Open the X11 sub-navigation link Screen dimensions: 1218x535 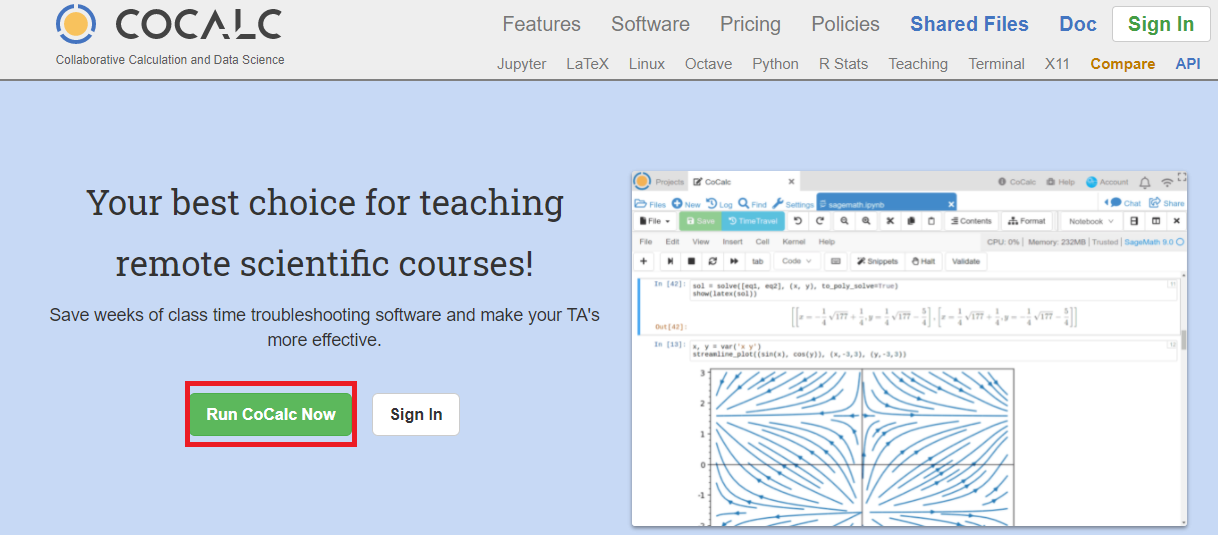(x=1057, y=64)
